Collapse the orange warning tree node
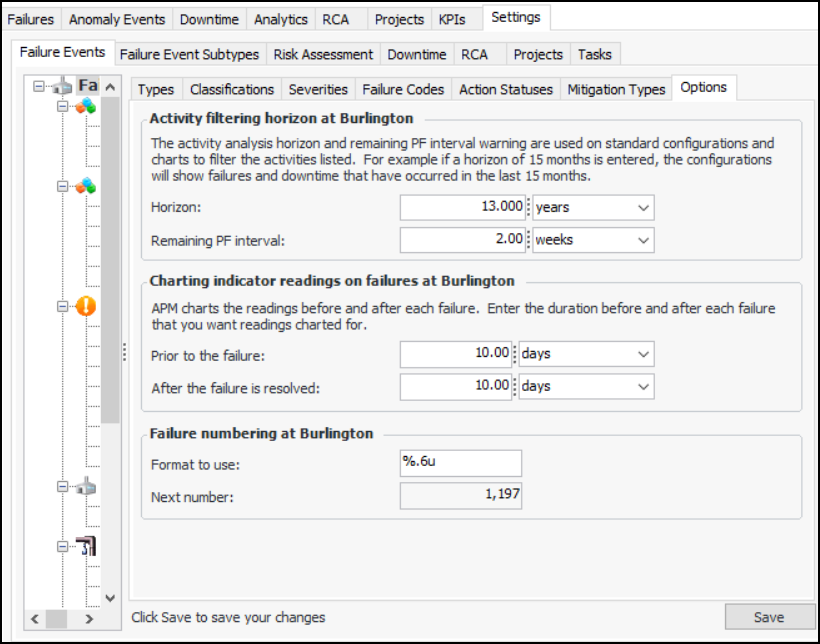Screen dimensions: 820x644 (x=63, y=306)
